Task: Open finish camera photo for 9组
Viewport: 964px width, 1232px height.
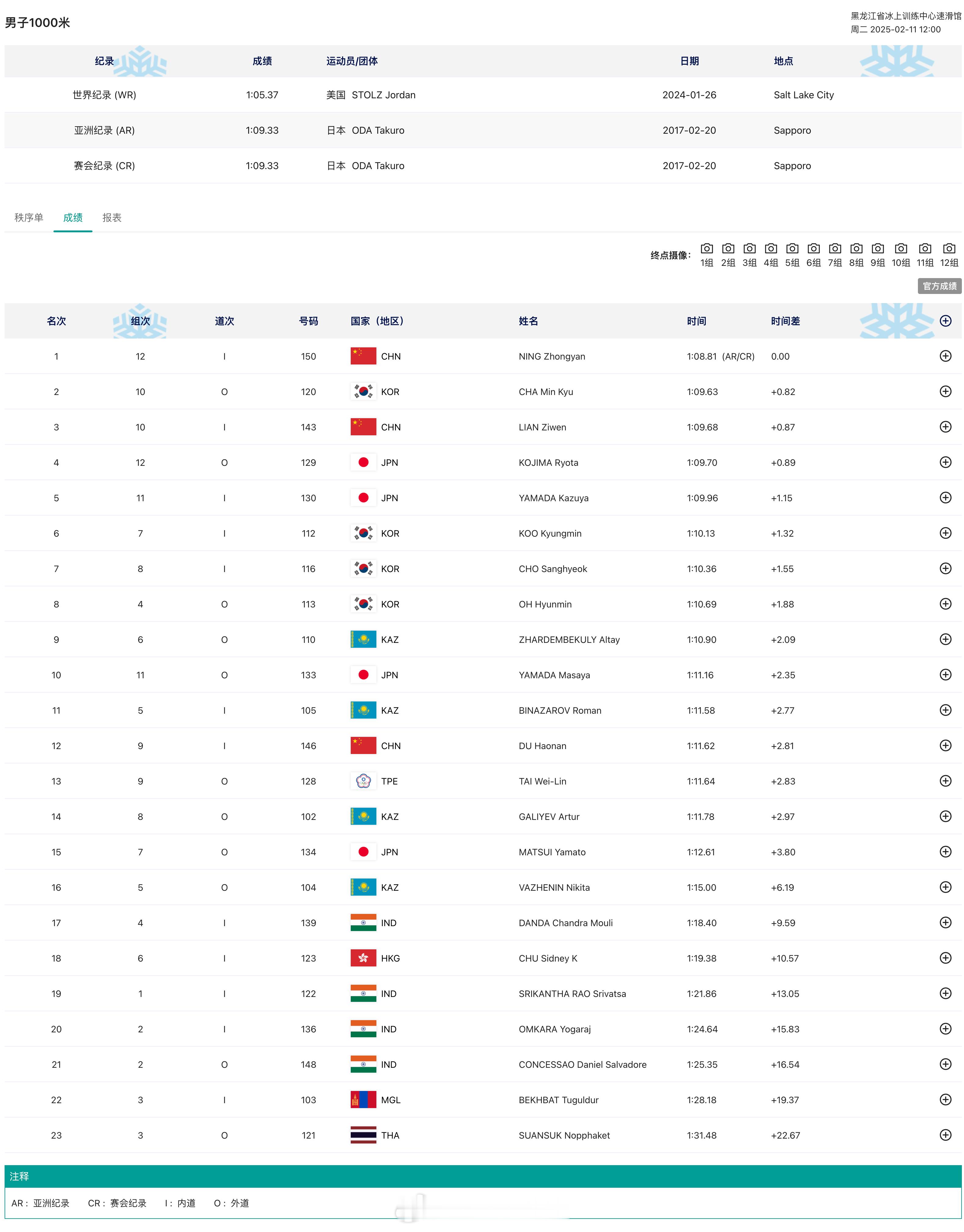Action: tap(878, 255)
